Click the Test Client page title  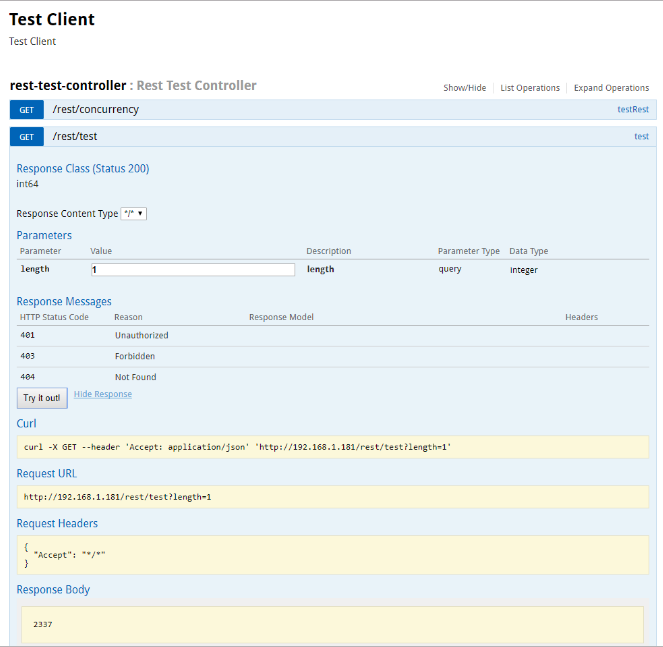52,19
